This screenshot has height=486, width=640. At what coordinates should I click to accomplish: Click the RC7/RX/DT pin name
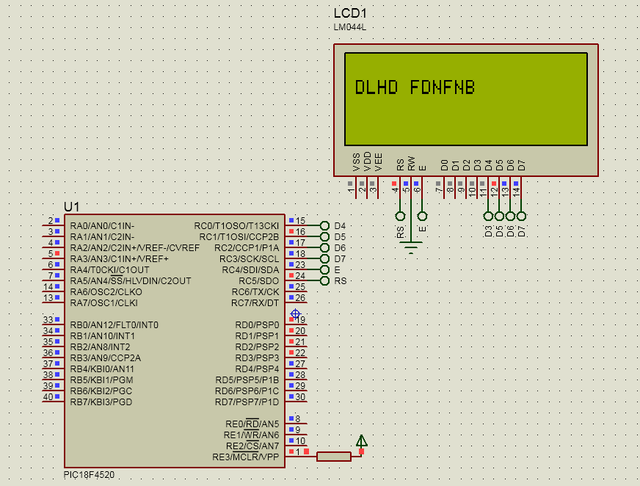[x=255, y=303]
